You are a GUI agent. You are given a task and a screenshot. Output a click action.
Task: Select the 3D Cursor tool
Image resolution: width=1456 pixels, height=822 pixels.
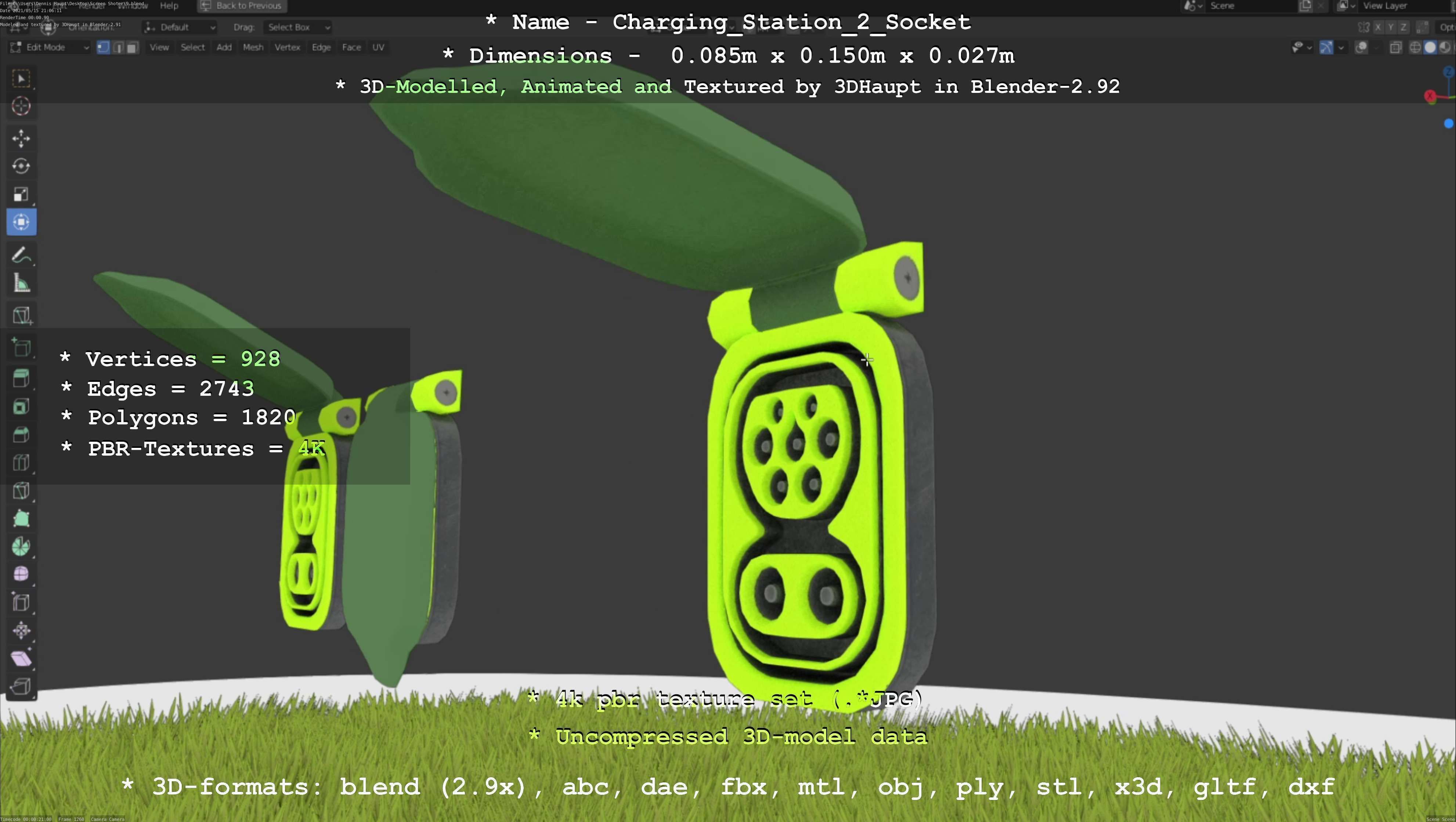click(x=21, y=106)
